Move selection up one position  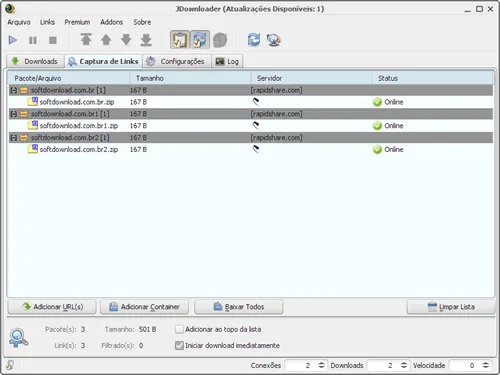[106, 40]
